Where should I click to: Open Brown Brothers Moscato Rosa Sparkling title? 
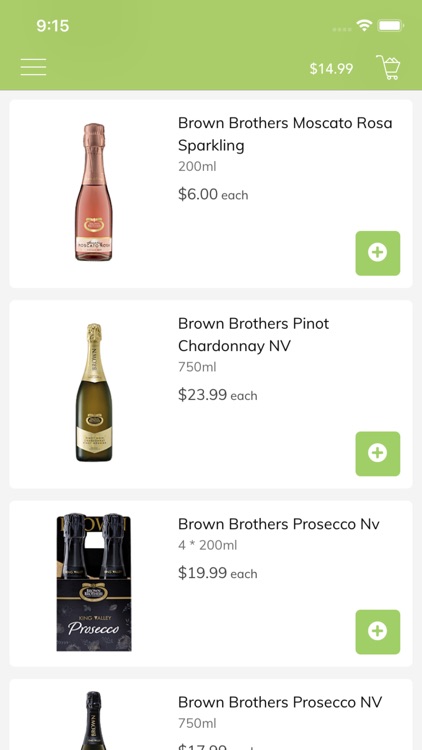[285, 134]
